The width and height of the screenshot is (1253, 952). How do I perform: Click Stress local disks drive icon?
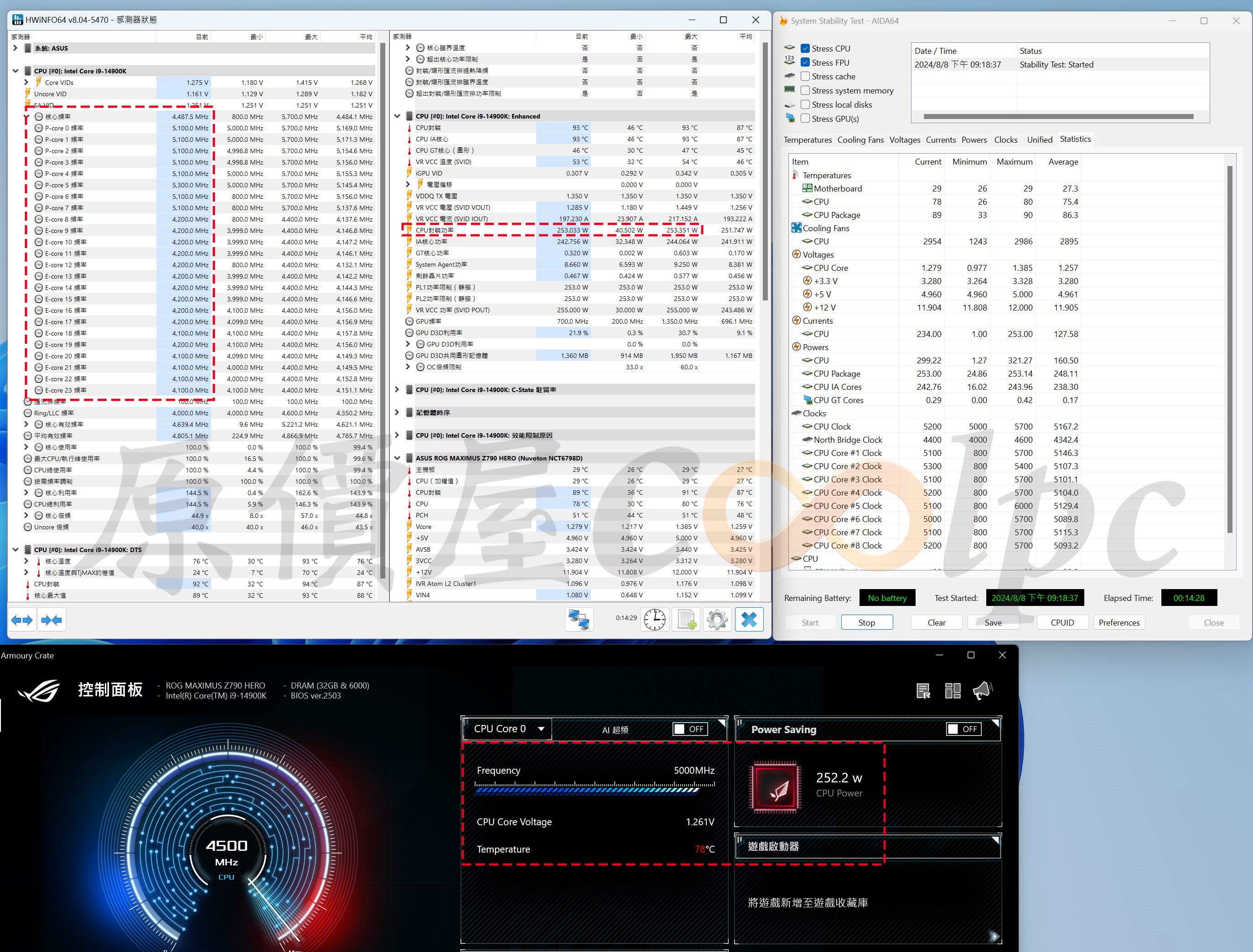[x=790, y=105]
